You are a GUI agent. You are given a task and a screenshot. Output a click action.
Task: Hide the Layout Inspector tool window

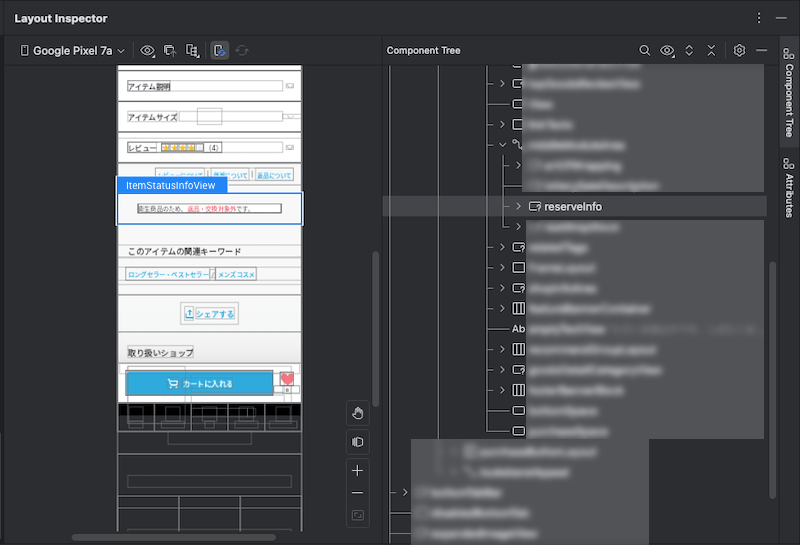point(781,18)
